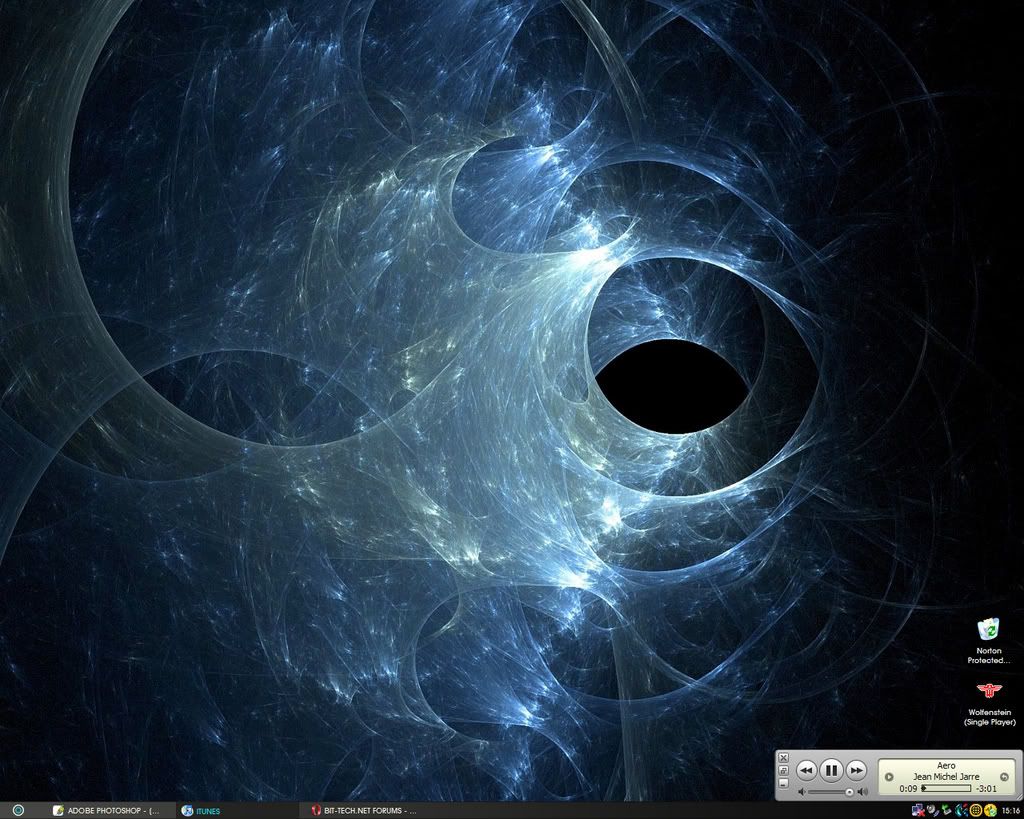Switch to Bit-Tech.net Forums taskbar button
Viewport: 1024px width, 819px height.
366,811
